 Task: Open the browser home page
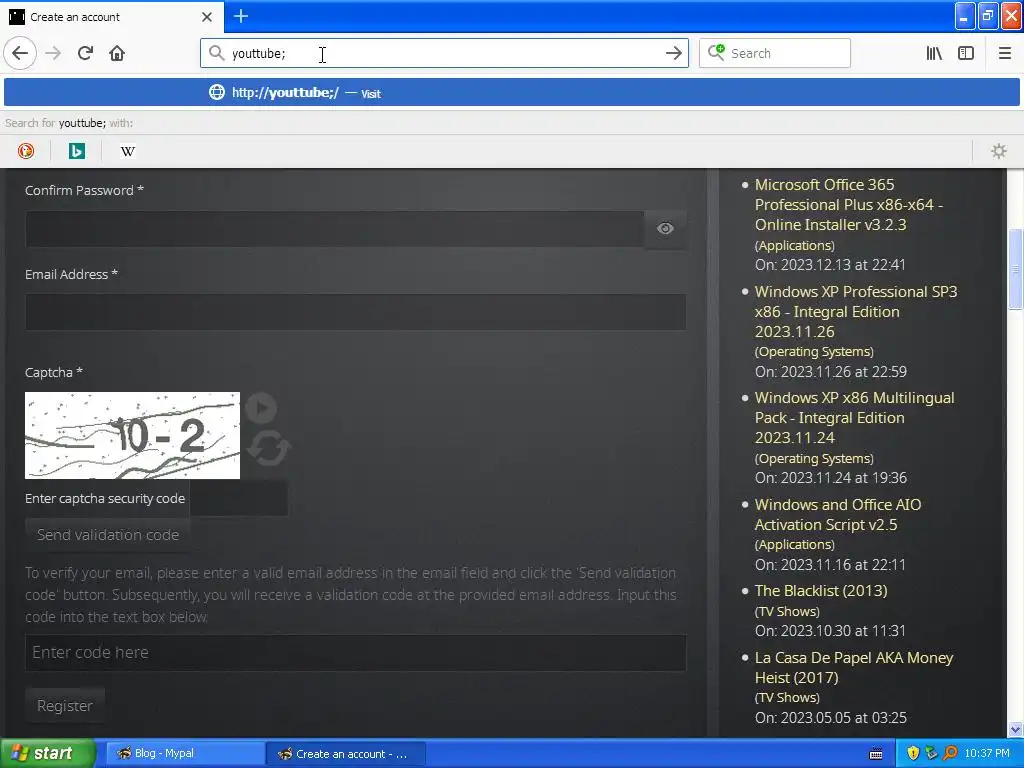pos(117,53)
